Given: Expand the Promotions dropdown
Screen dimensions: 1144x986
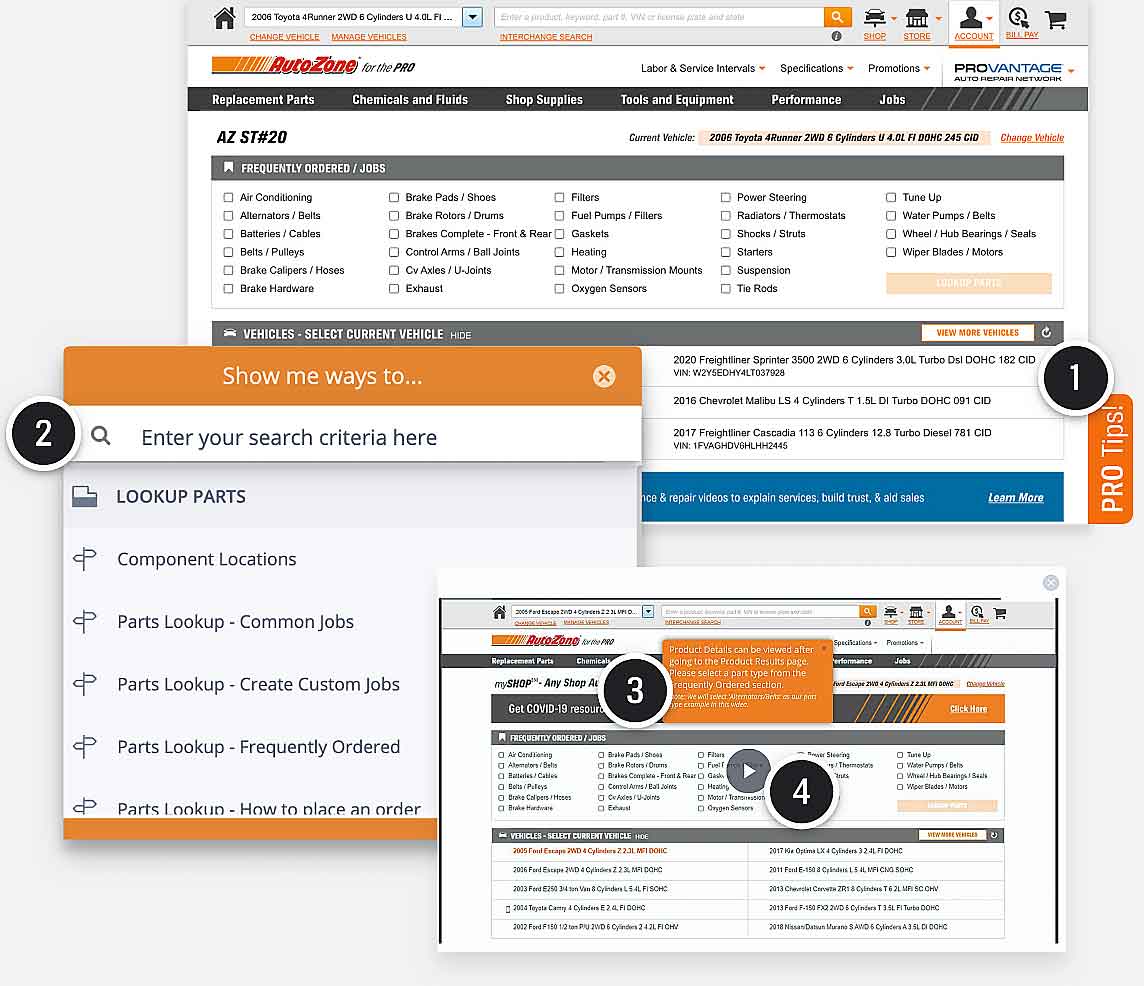Looking at the screenshot, I should click(x=899, y=68).
